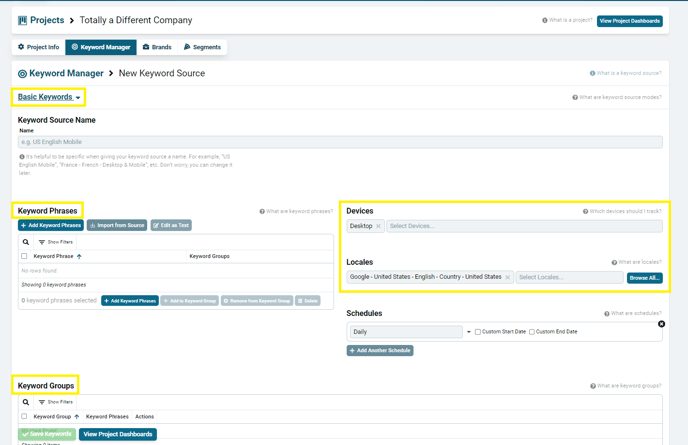688x445 pixels.
Task: Open 'What is a keyword source?' help
Action: pyautogui.click(x=626, y=73)
